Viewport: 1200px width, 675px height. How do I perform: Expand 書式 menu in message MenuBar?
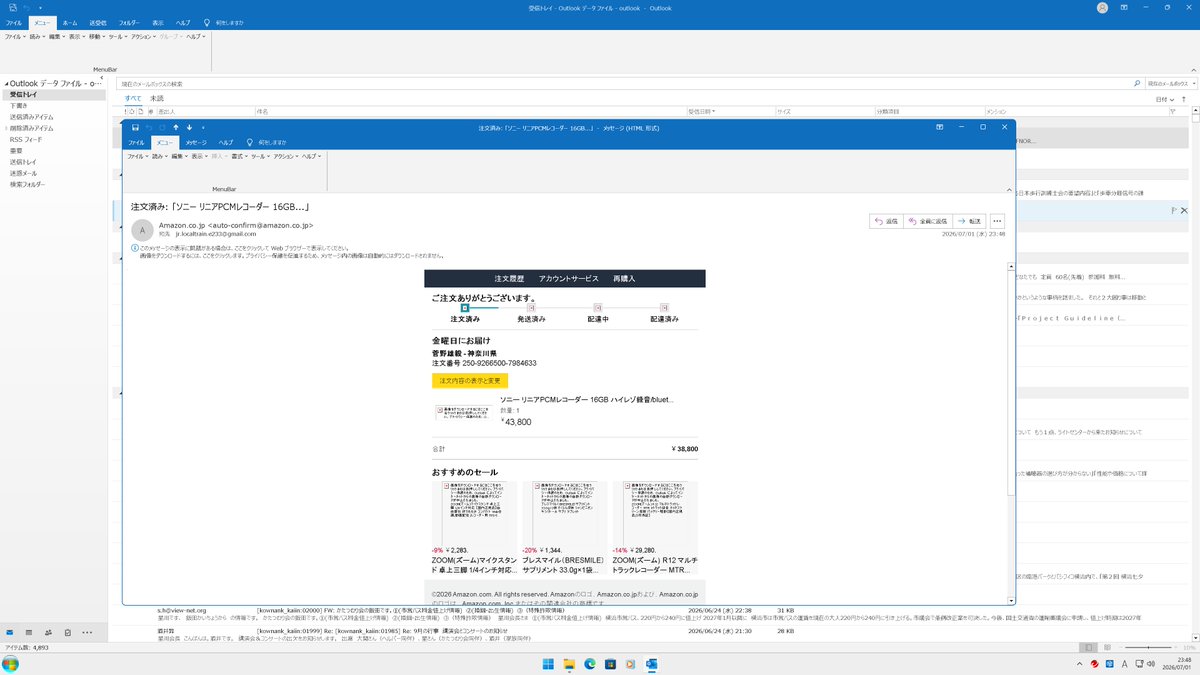(x=239, y=156)
